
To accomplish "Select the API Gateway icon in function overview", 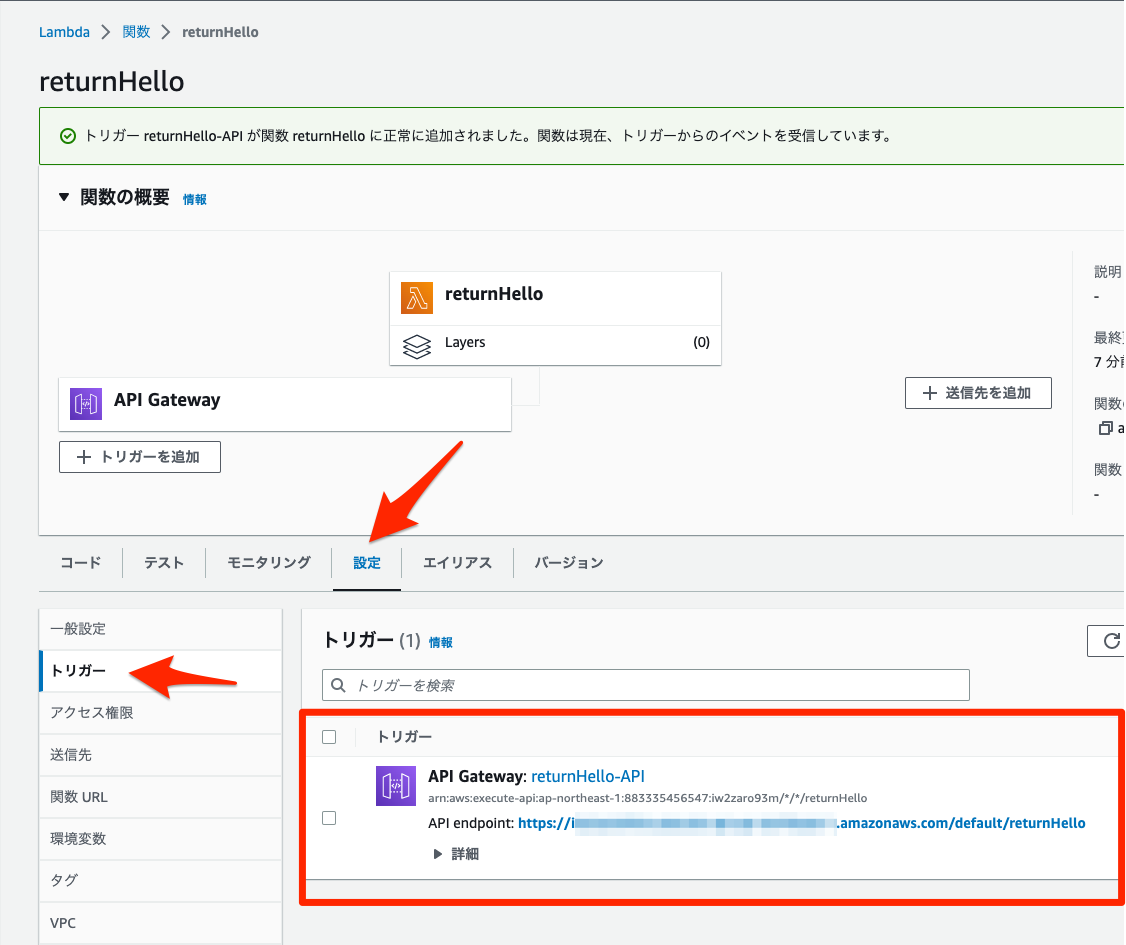I will [x=86, y=404].
